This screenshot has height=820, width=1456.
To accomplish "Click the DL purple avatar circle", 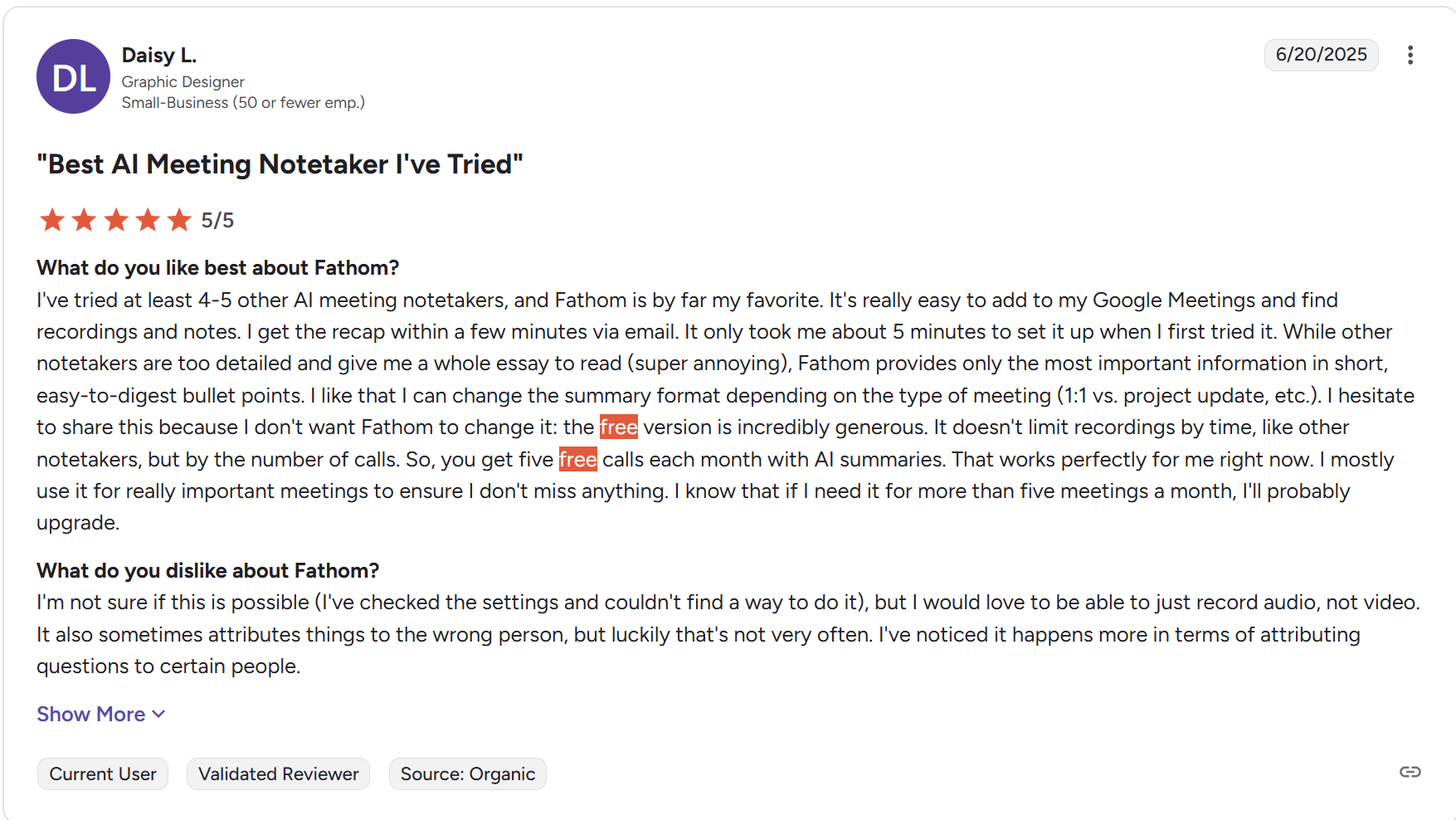I will click(x=74, y=76).
